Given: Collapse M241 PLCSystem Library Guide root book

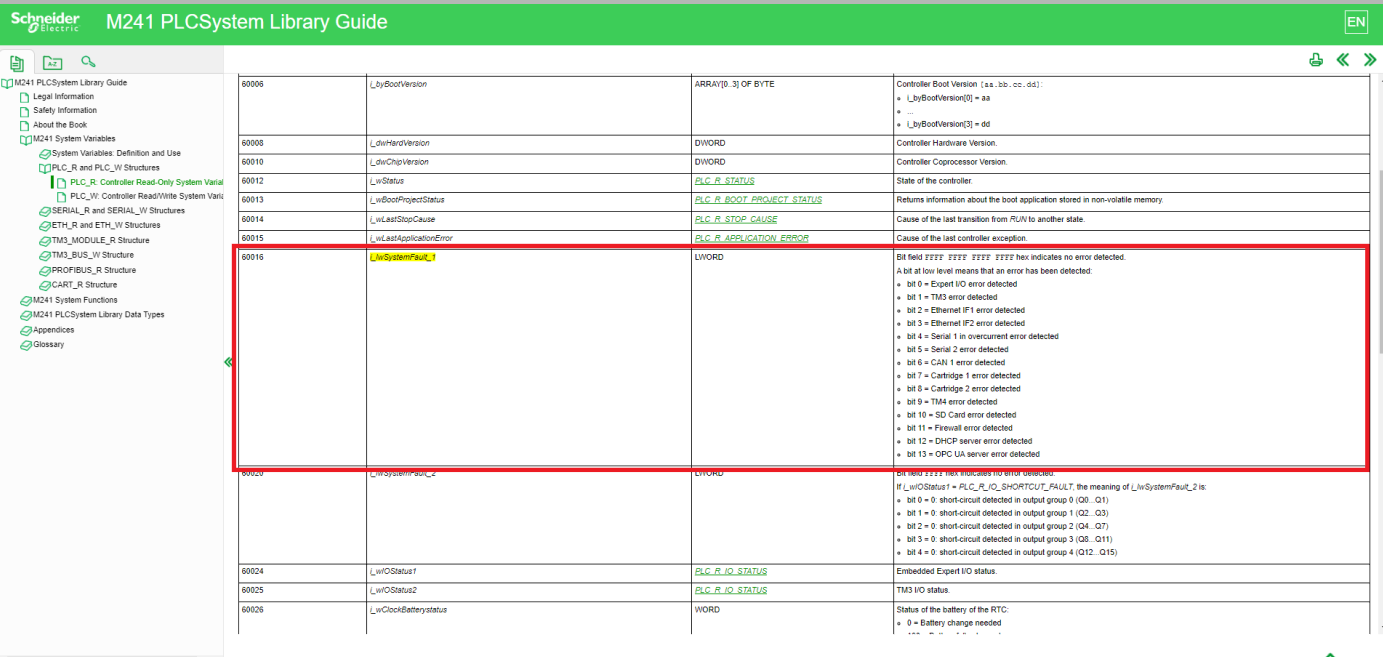Looking at the screenshot, I should pos(7,83).
